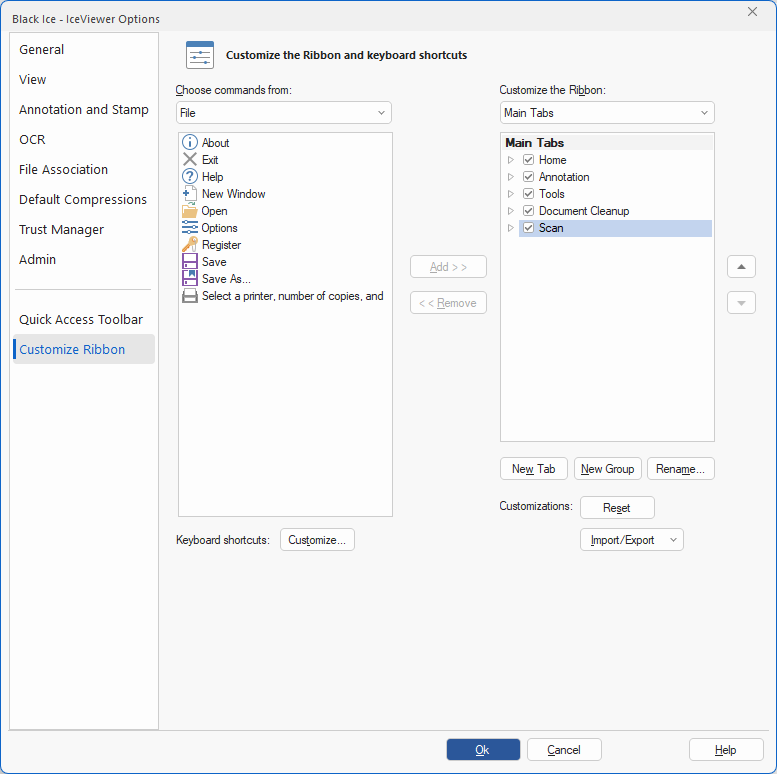Expand the Annotation tree node

tap(510, 176)
